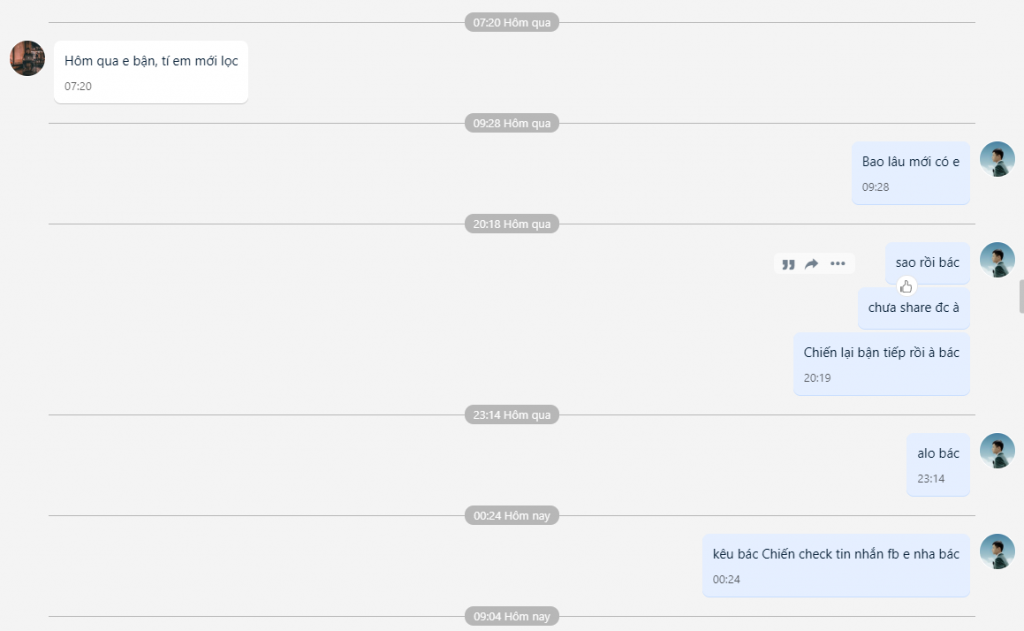
Task: Click the "chưa share đc à" message bubble
Action: point(913,307)
